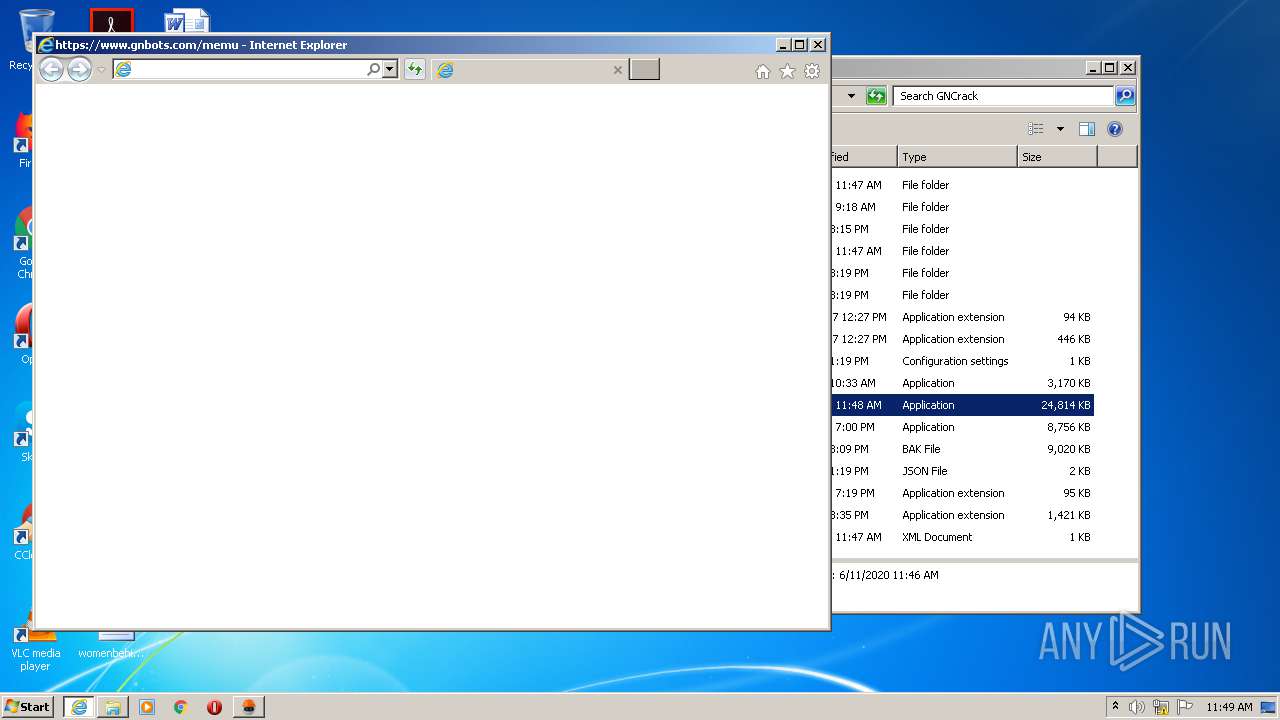Select the 95 KB Application extension row

click(x=962, y=493)
